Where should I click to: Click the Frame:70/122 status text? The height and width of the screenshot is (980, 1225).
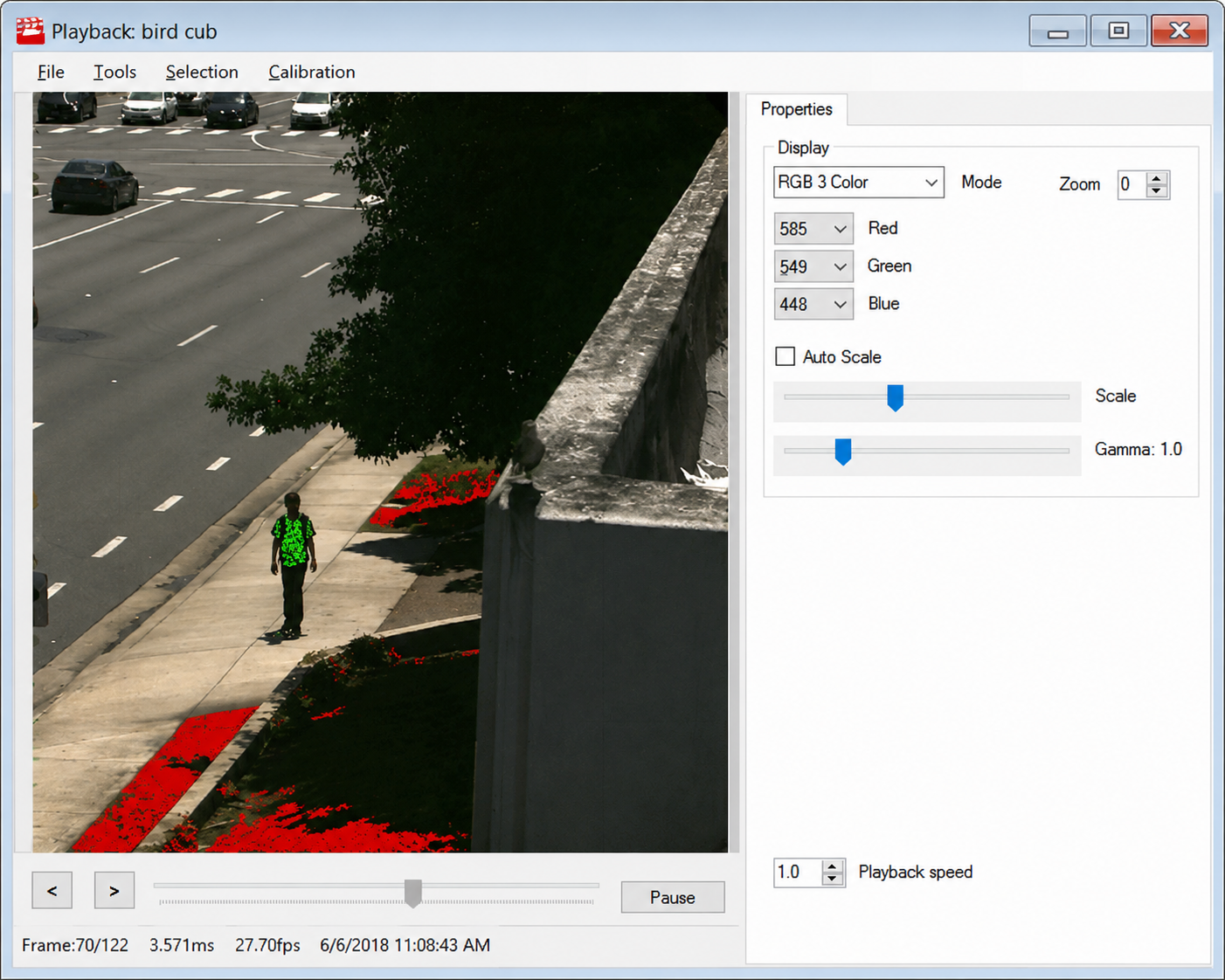tap(75, 945)
